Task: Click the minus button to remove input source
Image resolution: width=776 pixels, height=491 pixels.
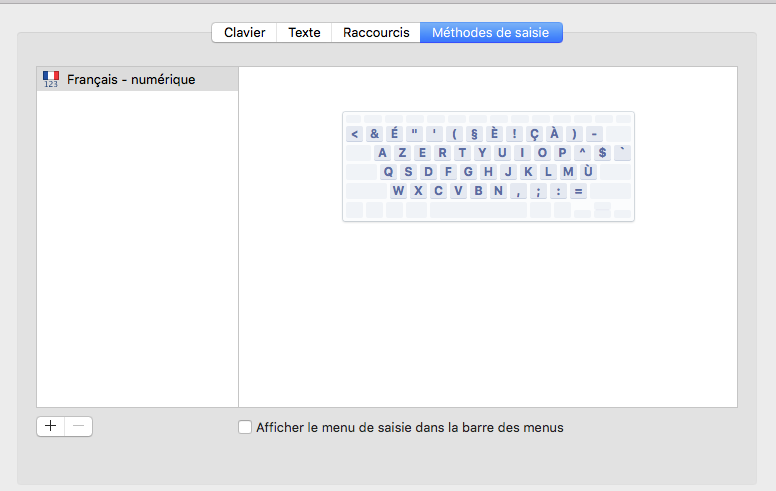Action: click(79, 426)
